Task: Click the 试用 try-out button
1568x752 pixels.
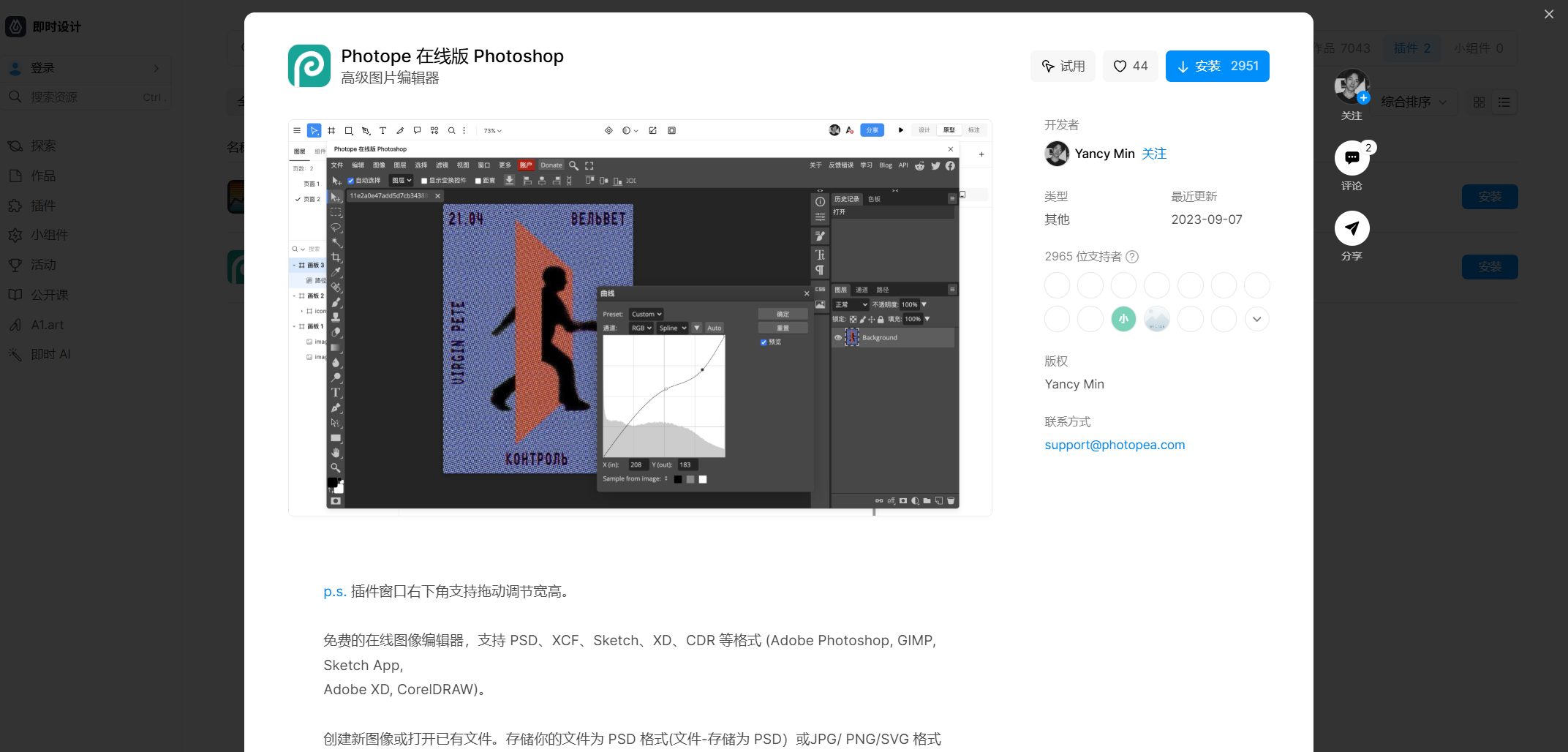Action: point(1063,66)
